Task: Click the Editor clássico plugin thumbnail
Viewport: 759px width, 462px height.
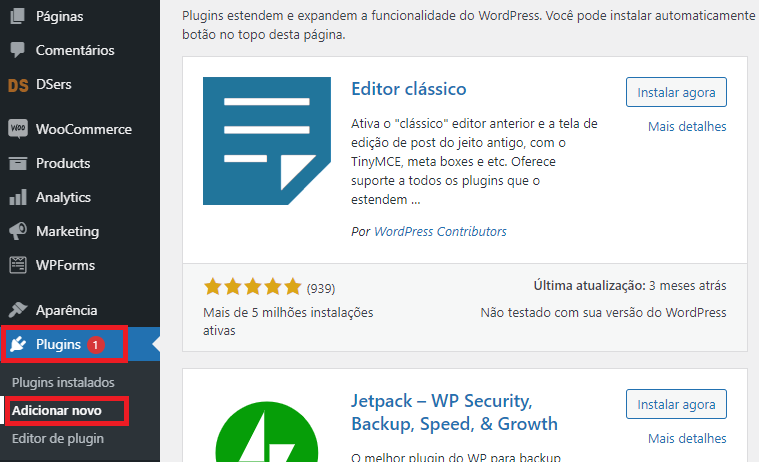Action: click(267, 141)
